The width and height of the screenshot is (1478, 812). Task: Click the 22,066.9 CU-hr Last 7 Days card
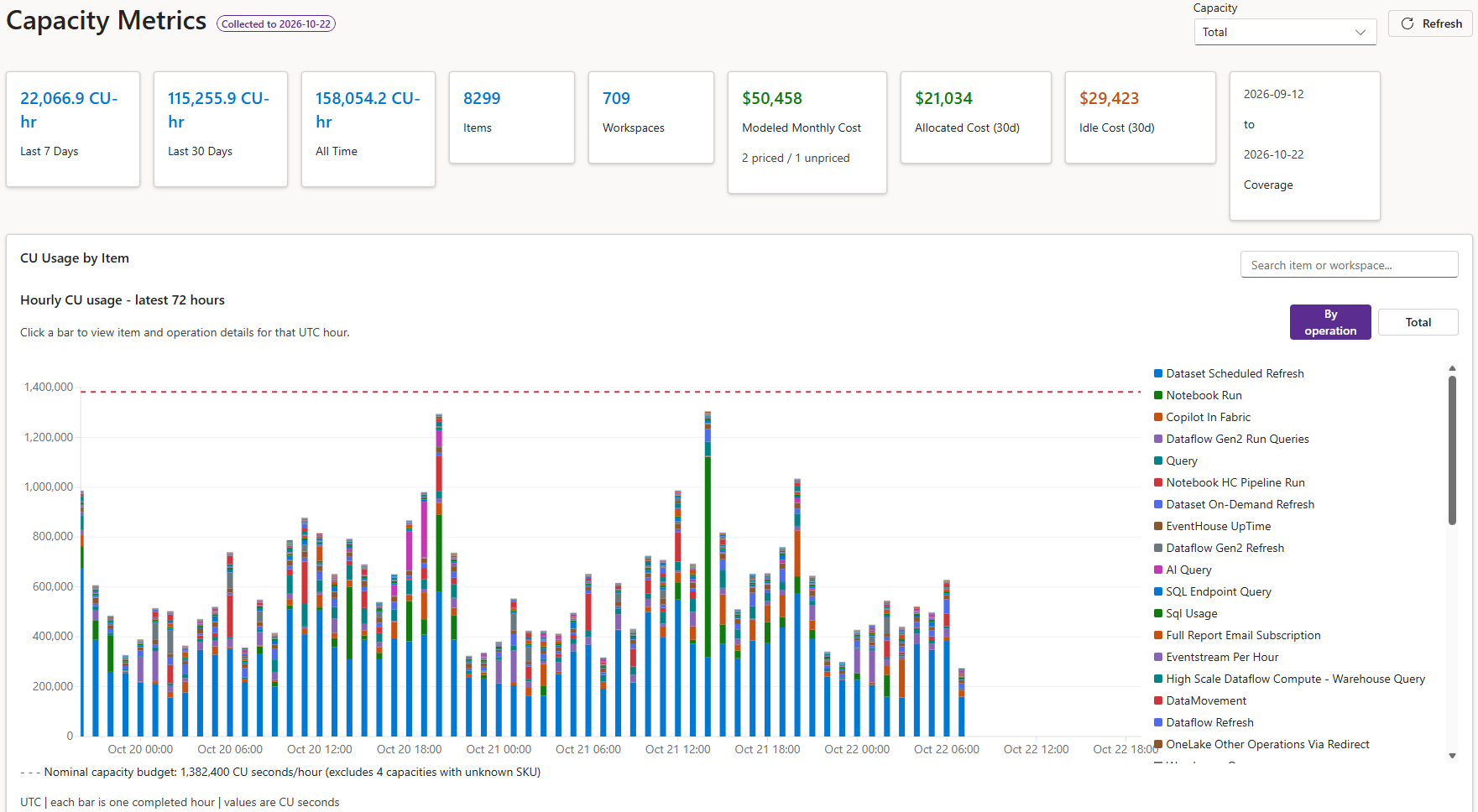pos(73,129)
